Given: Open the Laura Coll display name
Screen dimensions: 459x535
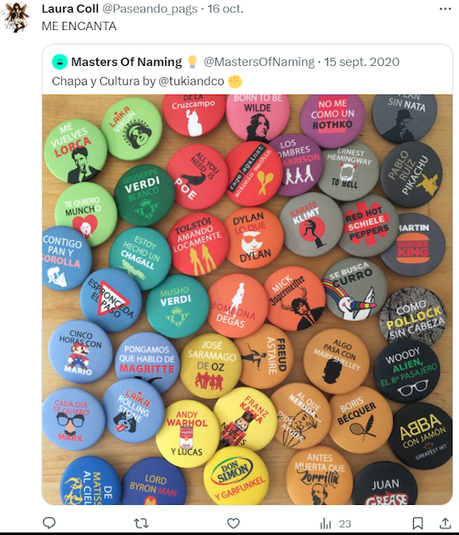Looking at the screenshot, I should [70, 9].
